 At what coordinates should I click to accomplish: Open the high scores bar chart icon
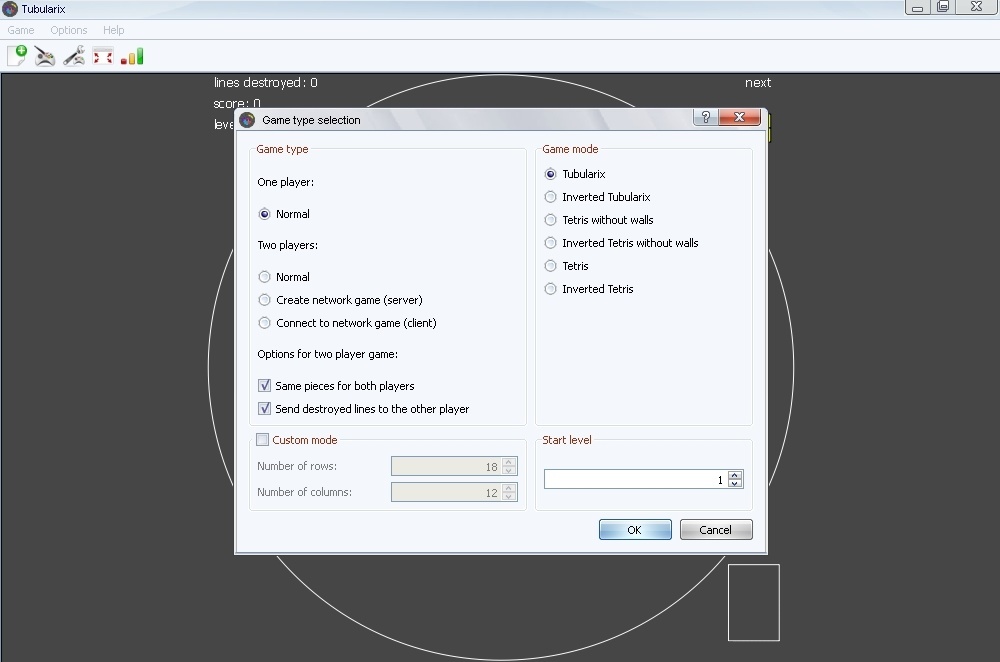click(132, 56)
